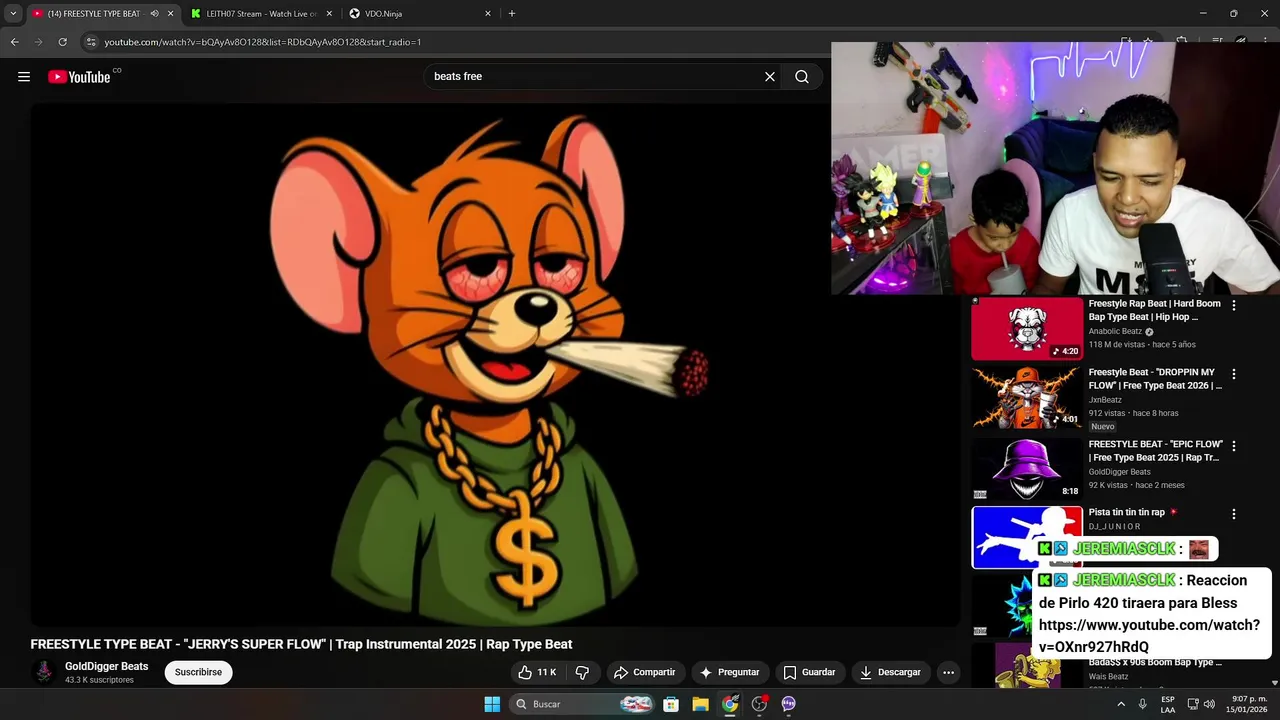Open the purple chat app in taskbar
The width and height of the screenshot is (1280, 720).
pos(788,704)
